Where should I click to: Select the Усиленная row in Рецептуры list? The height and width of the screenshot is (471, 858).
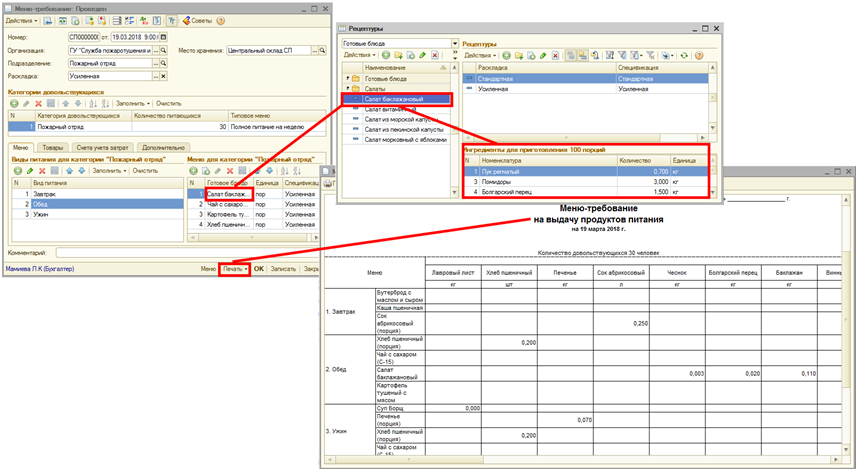494,89
